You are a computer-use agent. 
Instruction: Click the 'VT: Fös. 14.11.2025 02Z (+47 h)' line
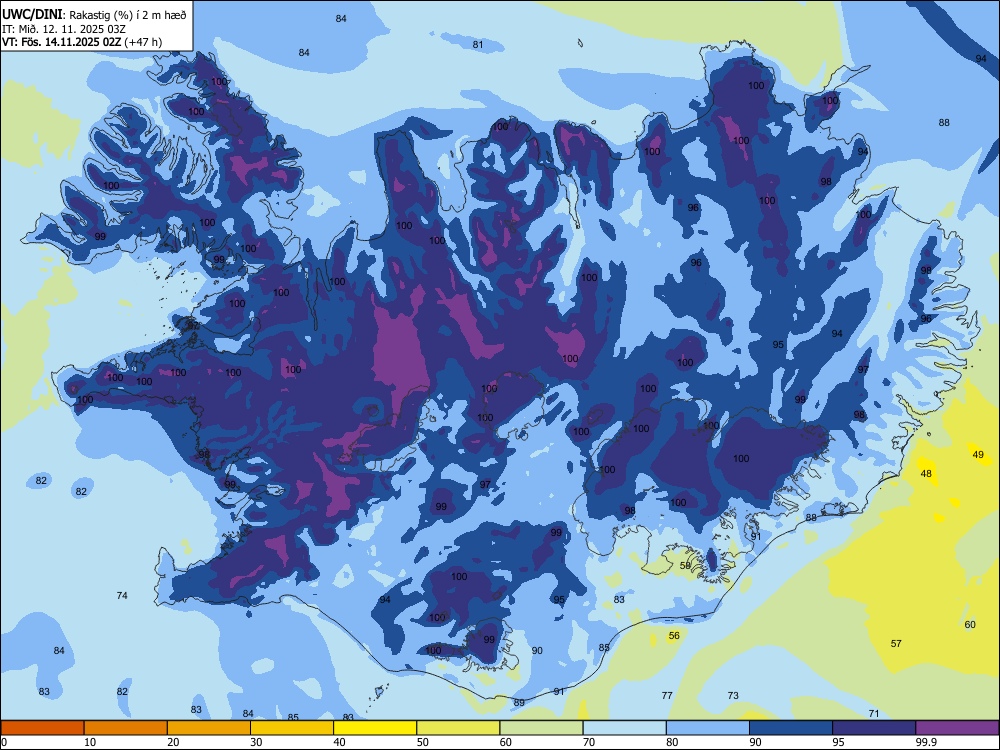[x=82, y=42]
